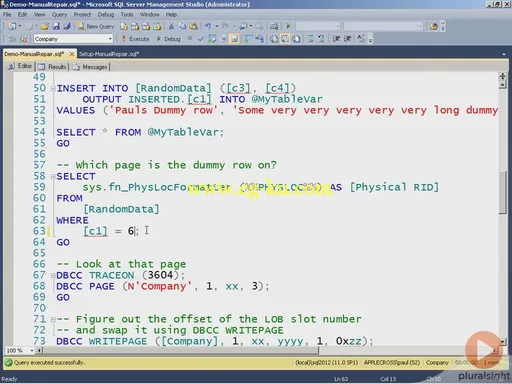This screenshot has height=384, width=512.
Task: Click the Execute button
Action: point(135,39)
